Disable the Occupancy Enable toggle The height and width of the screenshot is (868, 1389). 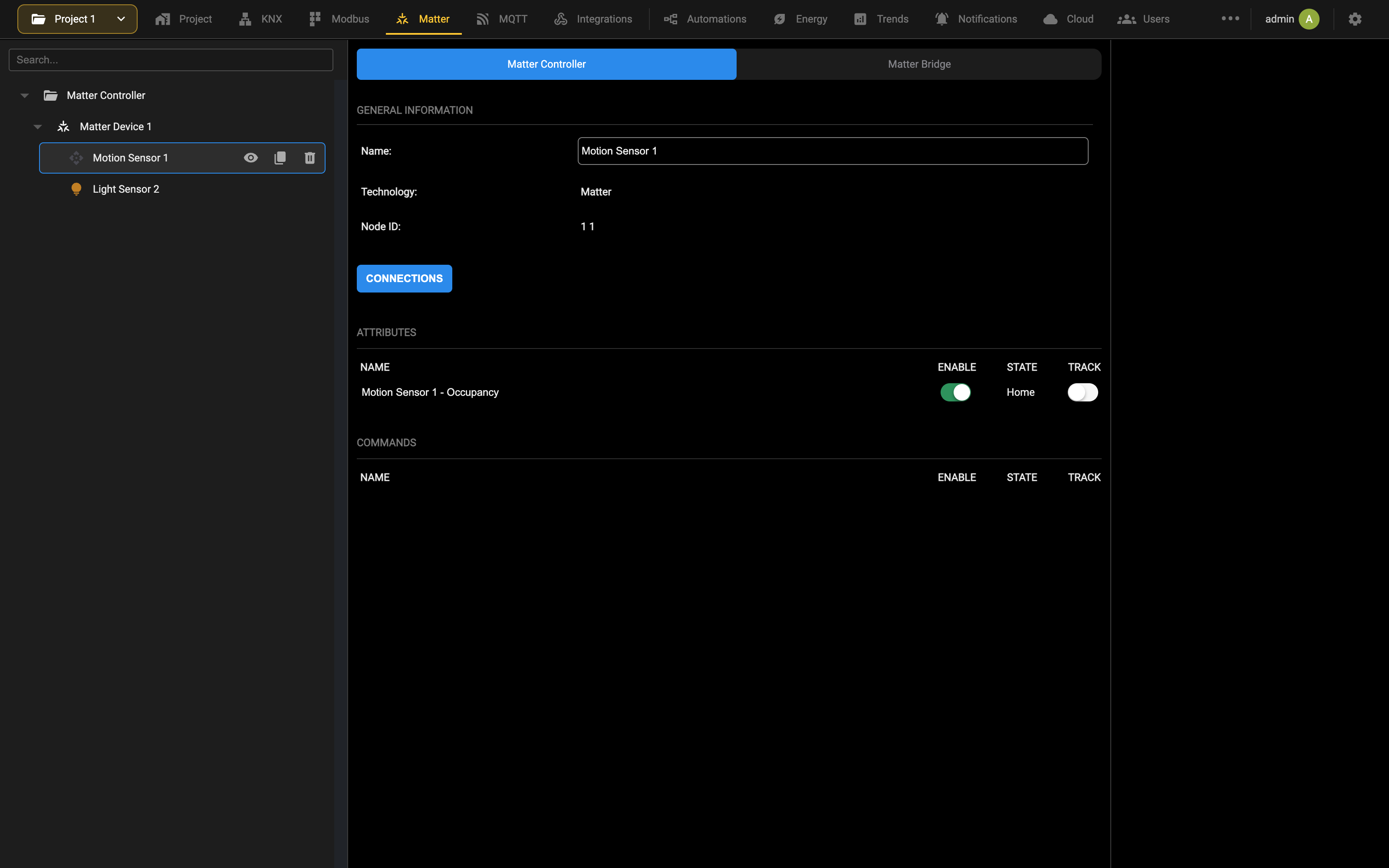pyautogui.click(x=956, y=392)
